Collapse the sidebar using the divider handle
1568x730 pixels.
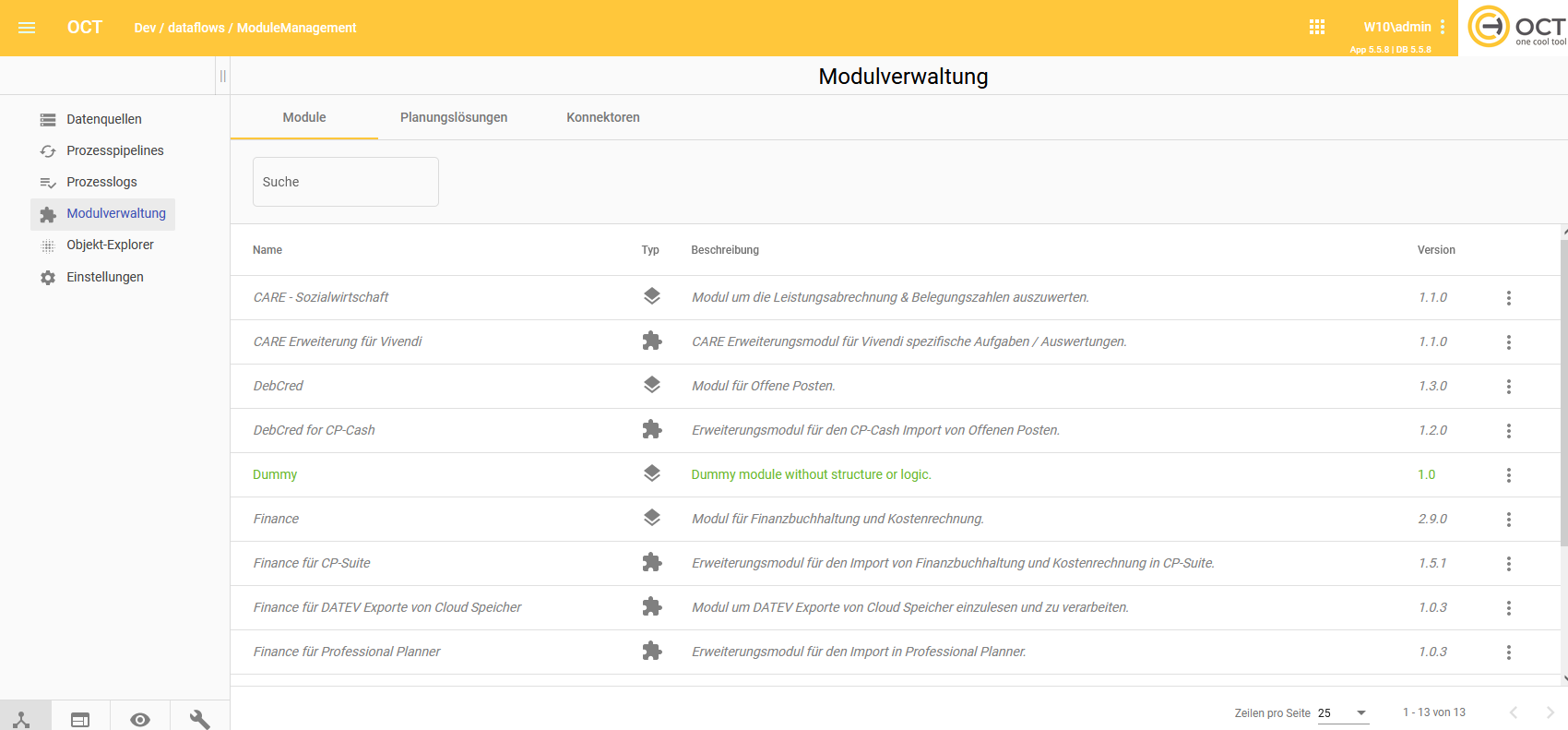(x=222, y=76)
